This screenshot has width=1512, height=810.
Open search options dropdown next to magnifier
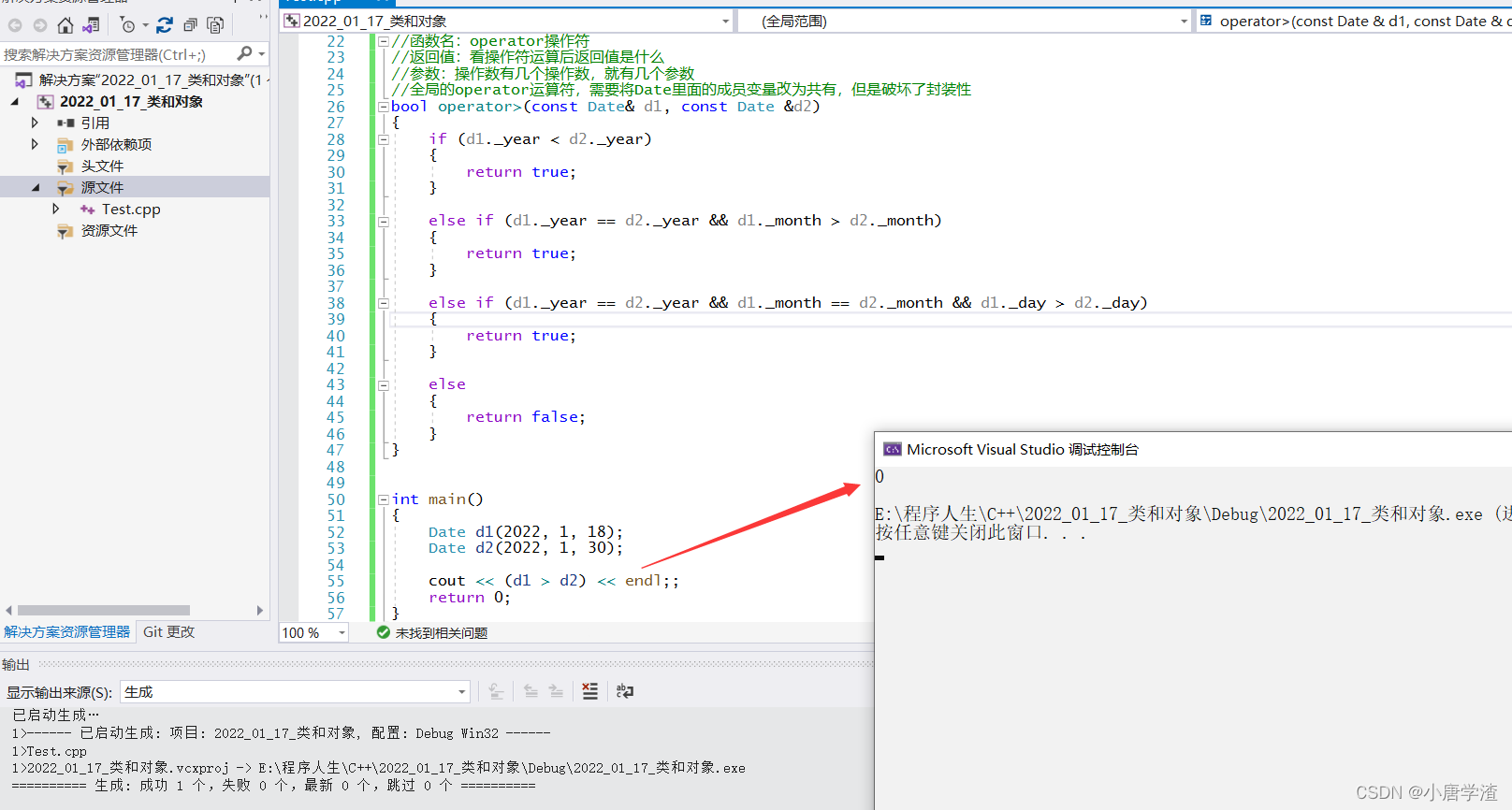262,54
